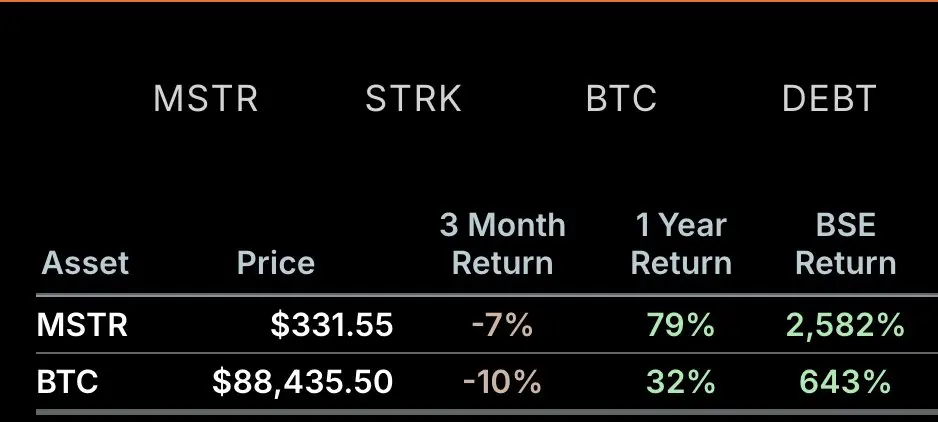Click BTC's 643% BSE return
The image size is (938, 422).
pyautogui.click(x=845, y=382)
